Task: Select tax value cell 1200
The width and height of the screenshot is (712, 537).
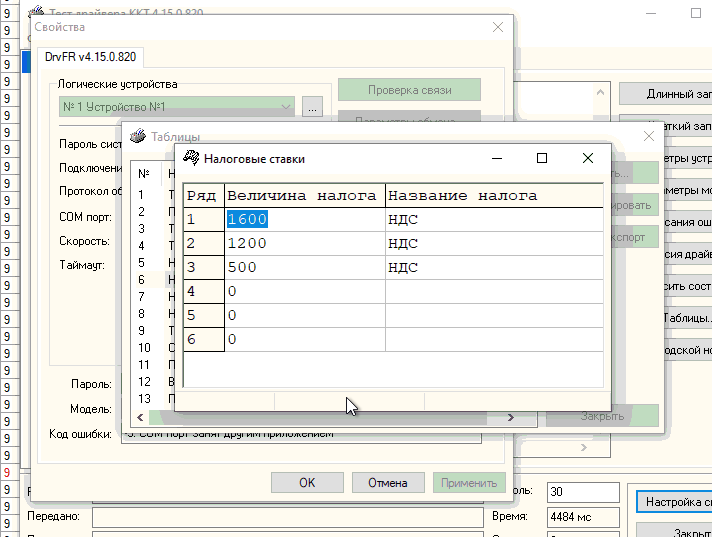Action: (x=305, y=244)
